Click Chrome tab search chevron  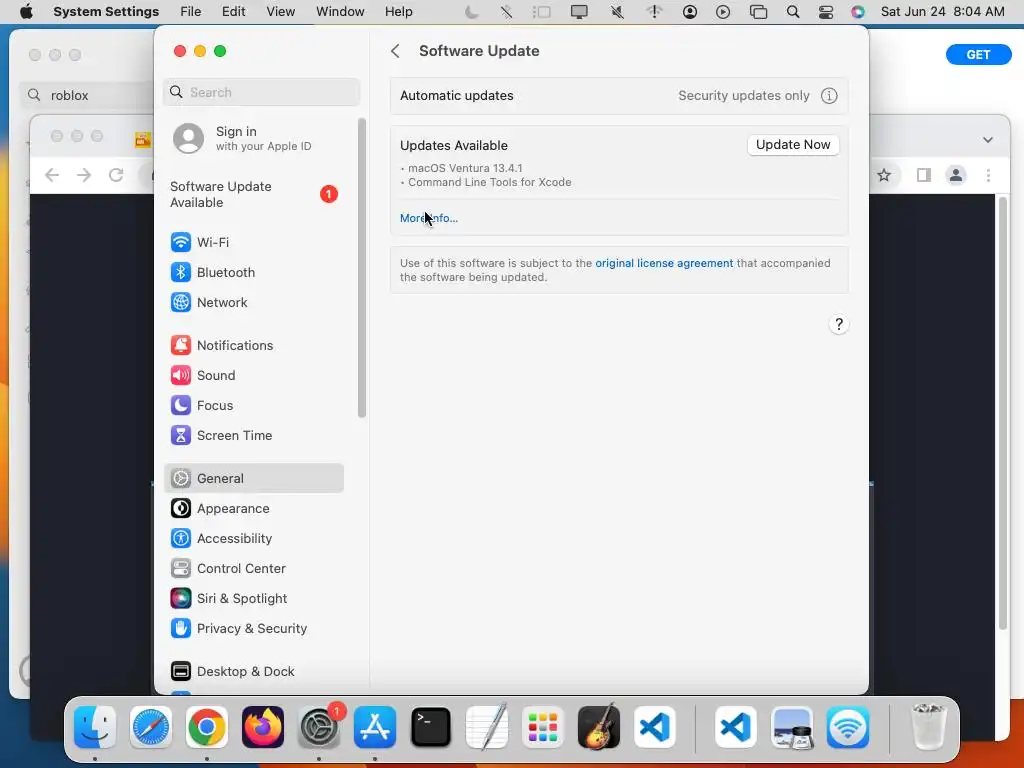point(987,140)
